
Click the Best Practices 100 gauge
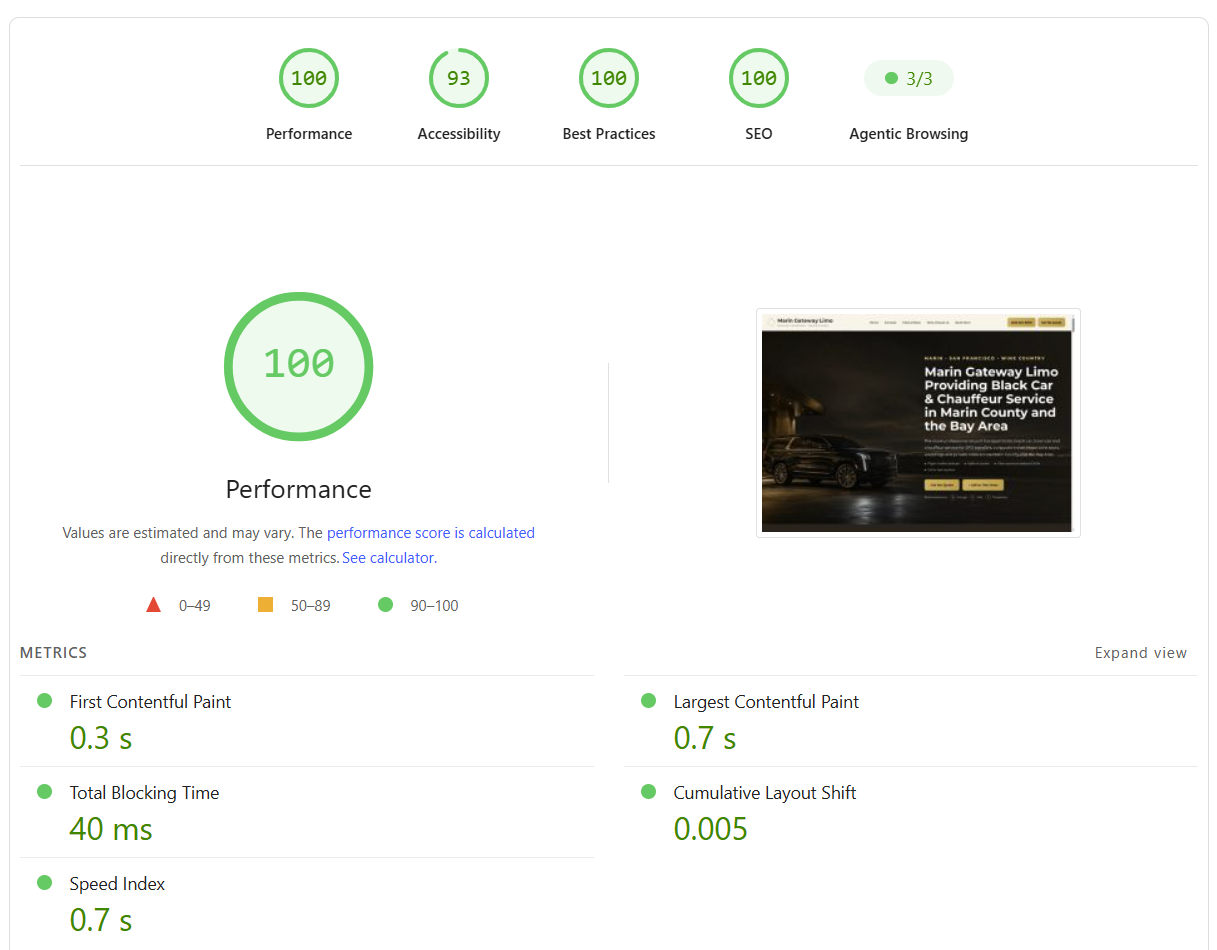[609, 78]
